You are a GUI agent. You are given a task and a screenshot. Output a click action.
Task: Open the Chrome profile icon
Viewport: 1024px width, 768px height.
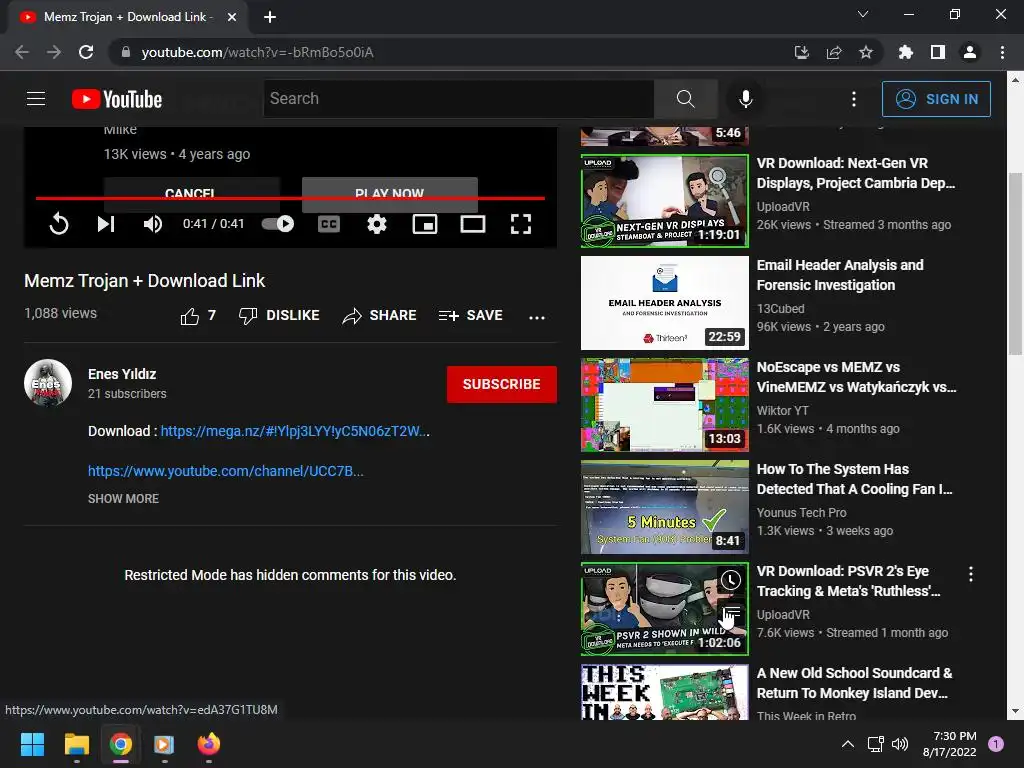pyautogui.click(x=970, y=52)
